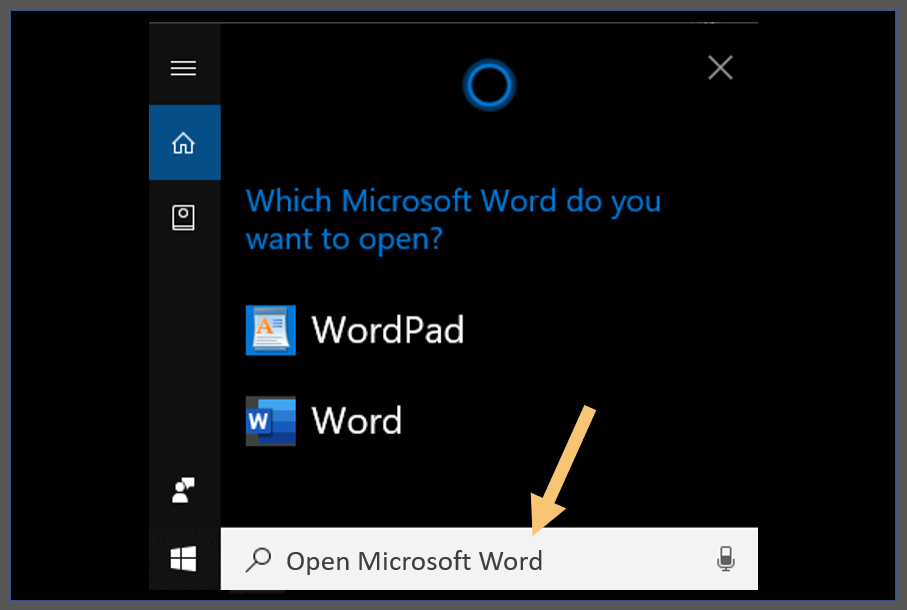907x610 pixels.
Task: Open WordPad from the results list
Action: coord(388,330)
